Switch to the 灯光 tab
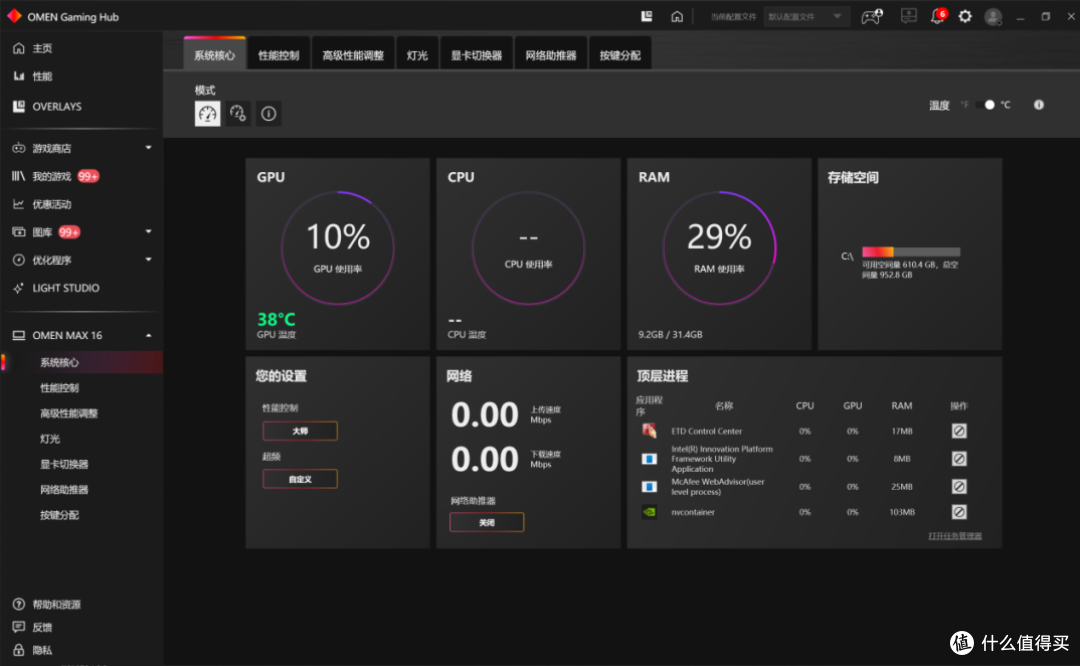1080x666 pixels. point(417,54)
